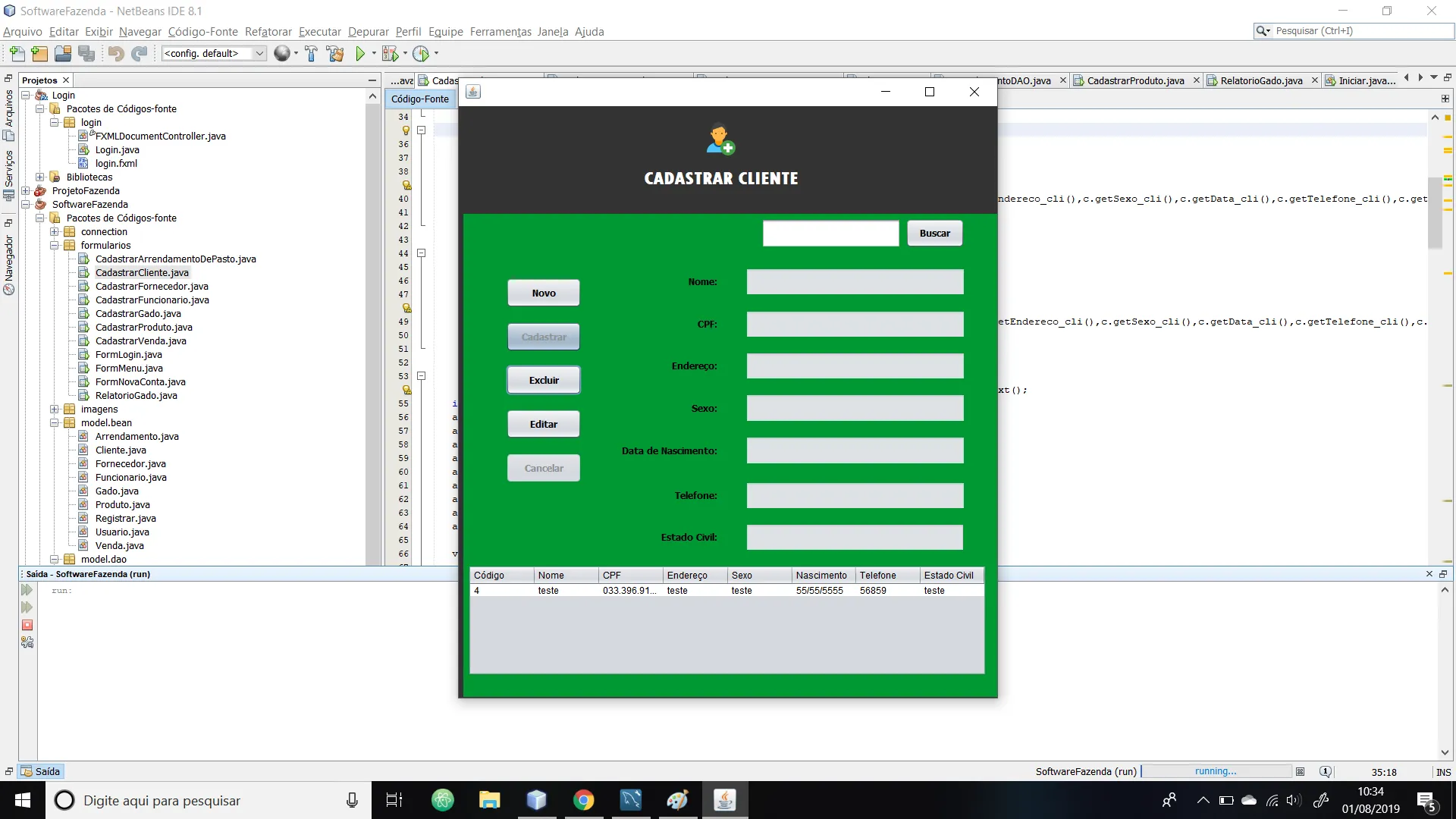The height and width of the screenshot is (819, 1456).
Task: Switch to the CadastrarProduto.java tab
Action: (1134, 80)
